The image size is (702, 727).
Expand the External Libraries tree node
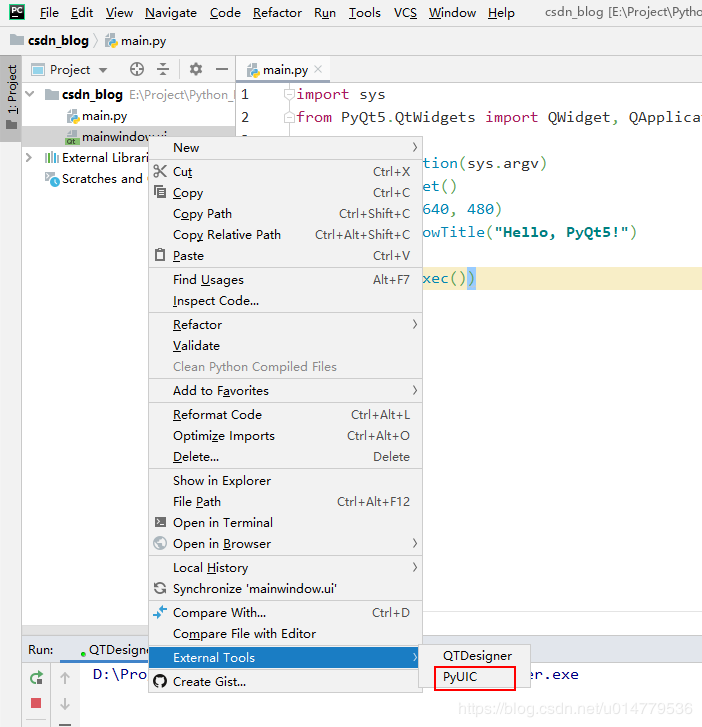click(29, 158)
